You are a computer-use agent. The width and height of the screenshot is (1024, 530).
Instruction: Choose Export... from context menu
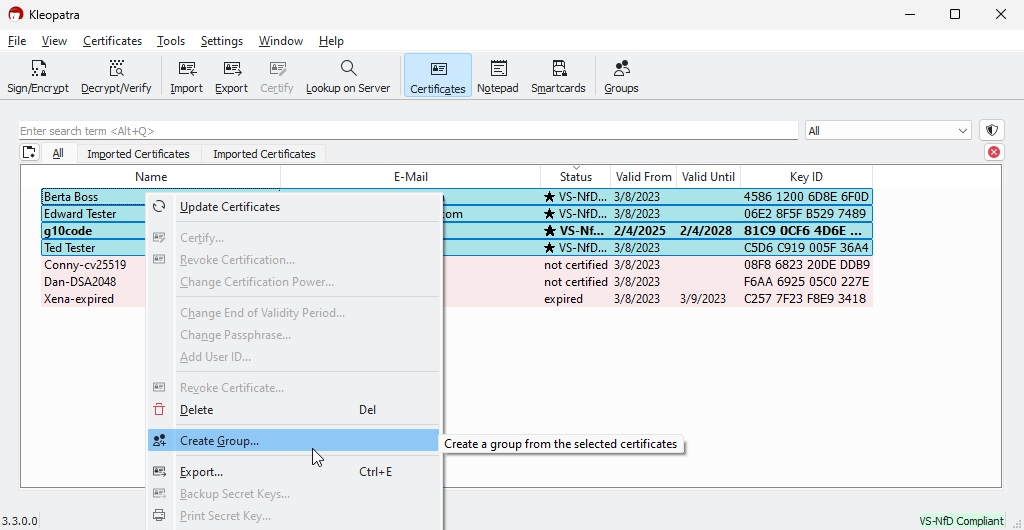[x=295, y=471]
